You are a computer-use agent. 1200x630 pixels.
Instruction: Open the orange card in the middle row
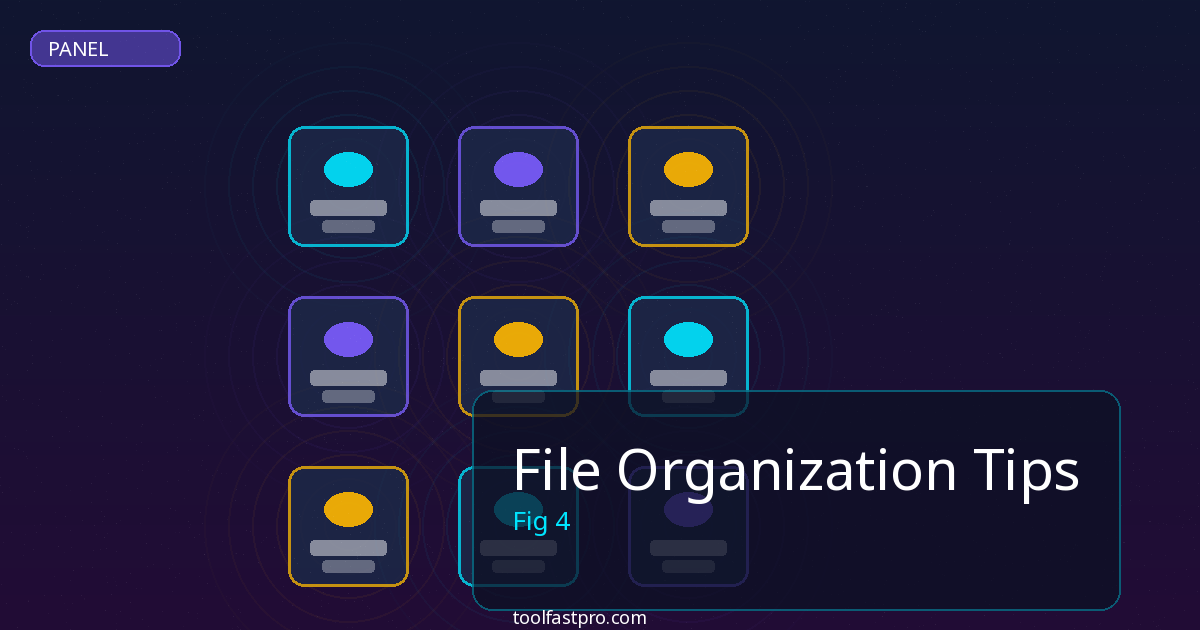click(518, 356)
